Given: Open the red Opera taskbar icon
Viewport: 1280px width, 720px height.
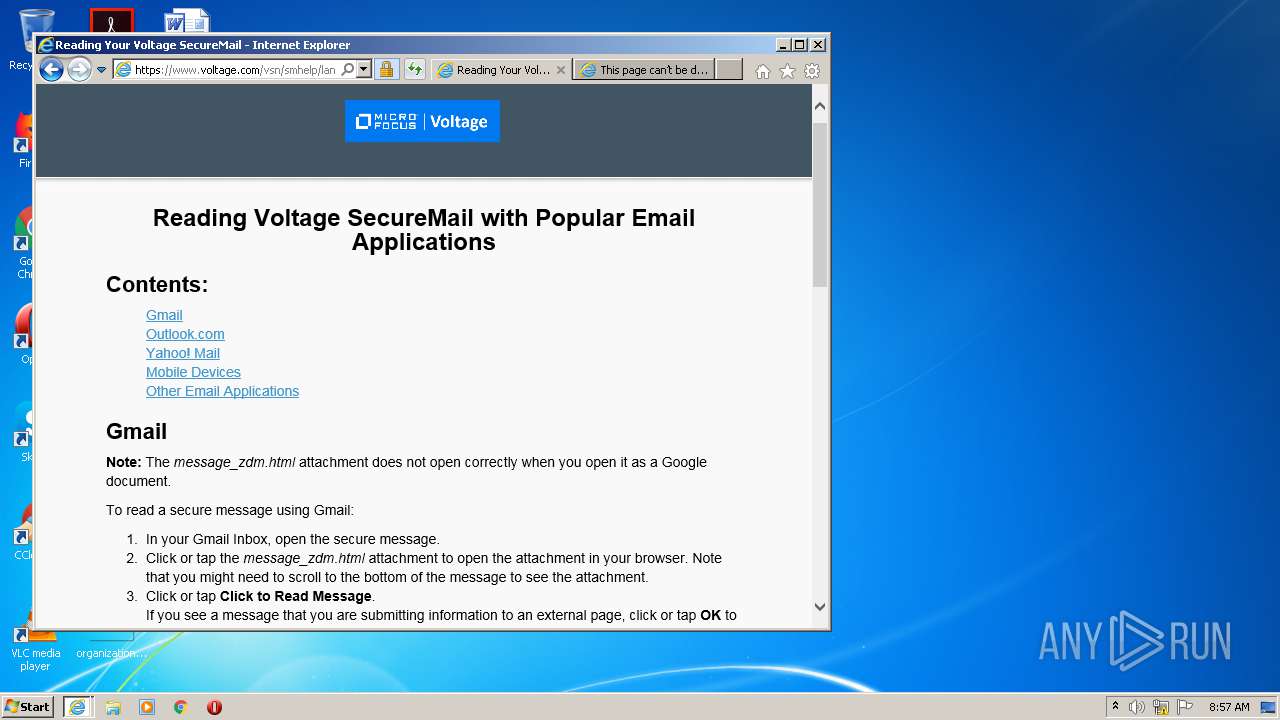Looking at the screenshot, I should point(214,707).
